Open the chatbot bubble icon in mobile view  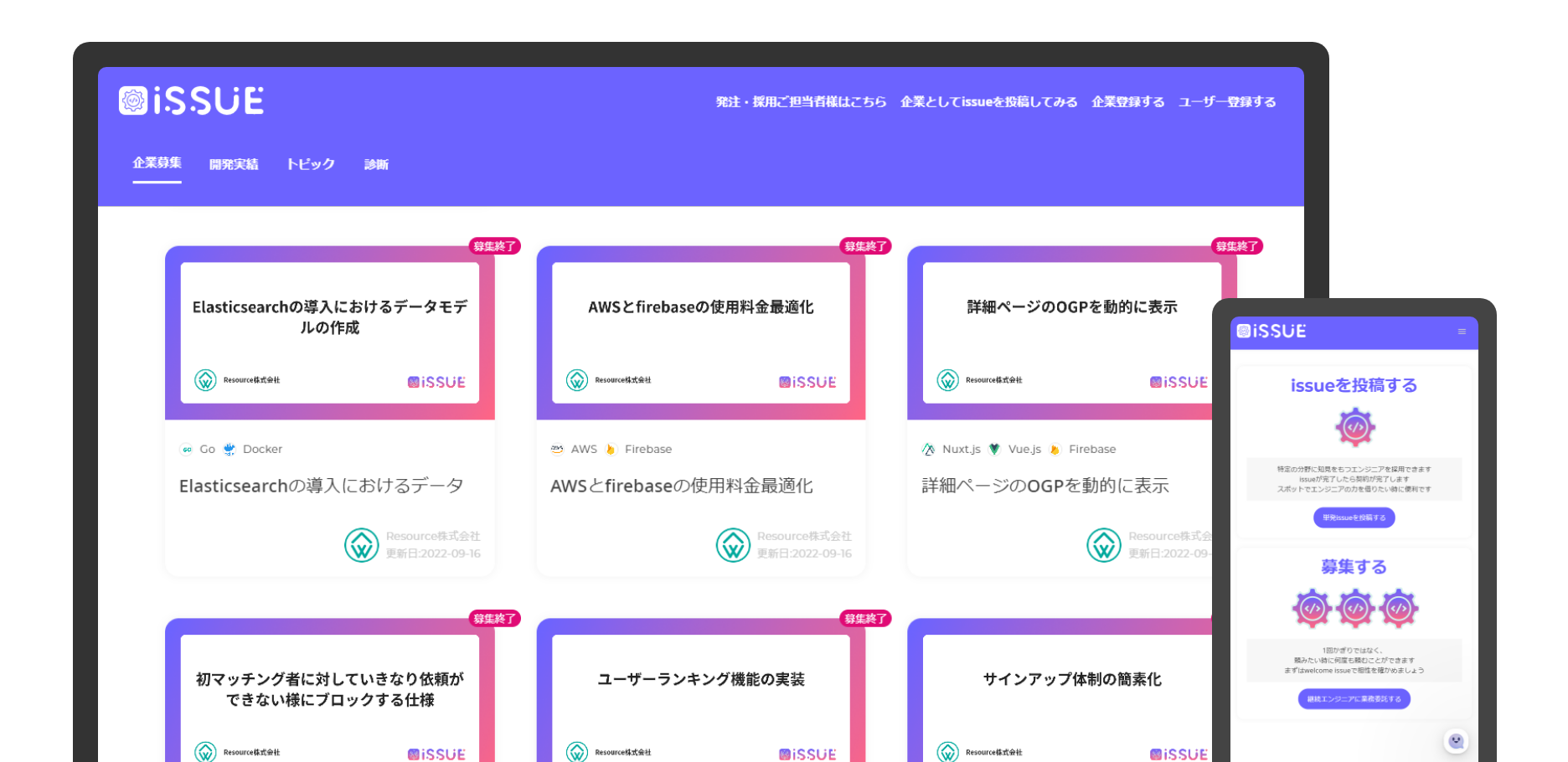coord(1456,741)
